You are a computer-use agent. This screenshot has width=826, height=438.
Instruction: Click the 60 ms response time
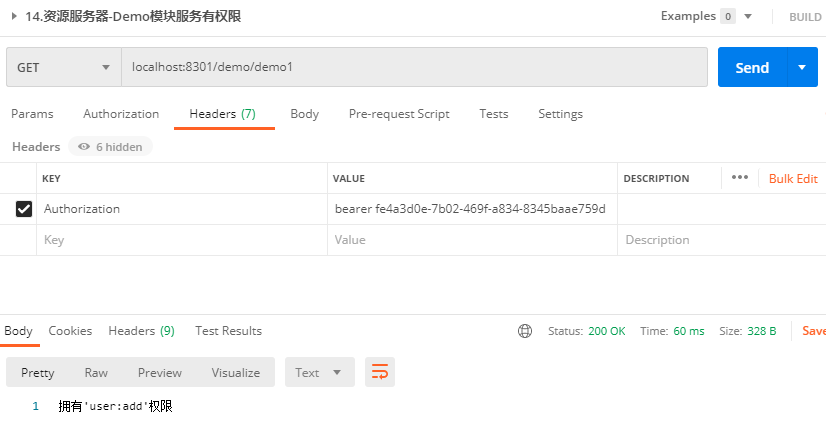(x=689, y=331)
